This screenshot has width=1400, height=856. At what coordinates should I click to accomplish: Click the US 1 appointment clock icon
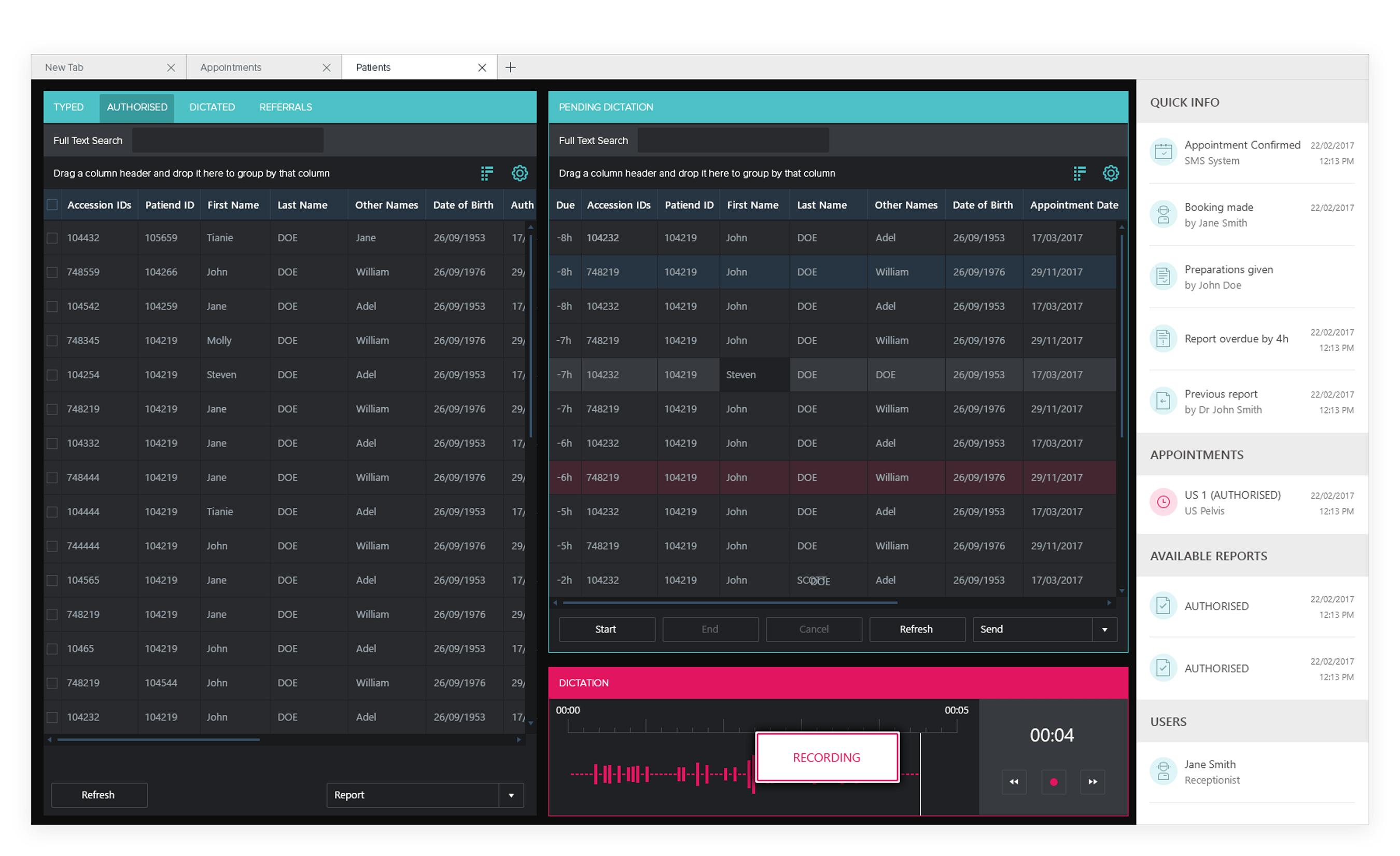pos(1163,502)
